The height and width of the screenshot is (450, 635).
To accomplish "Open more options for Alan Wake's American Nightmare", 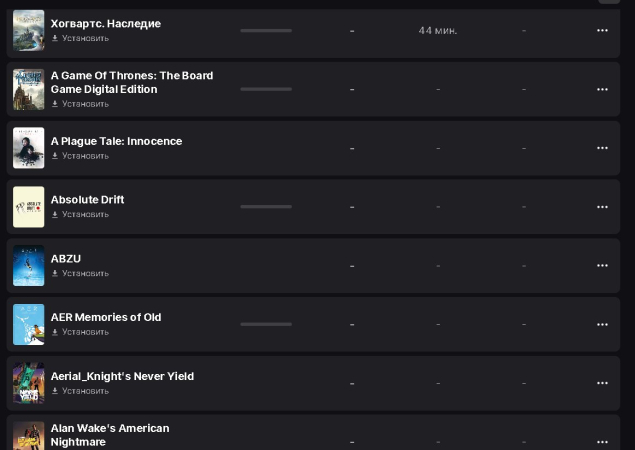I will pyautogui.click(x=602, y=441).
